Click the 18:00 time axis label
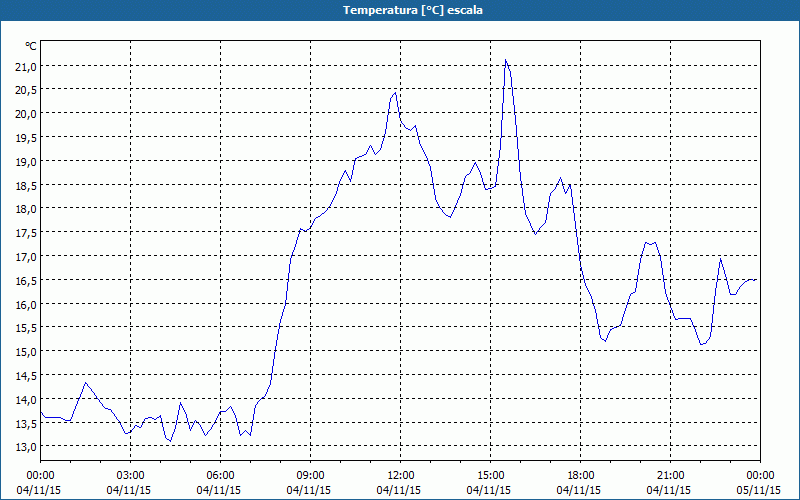 (x=580, y=476)
